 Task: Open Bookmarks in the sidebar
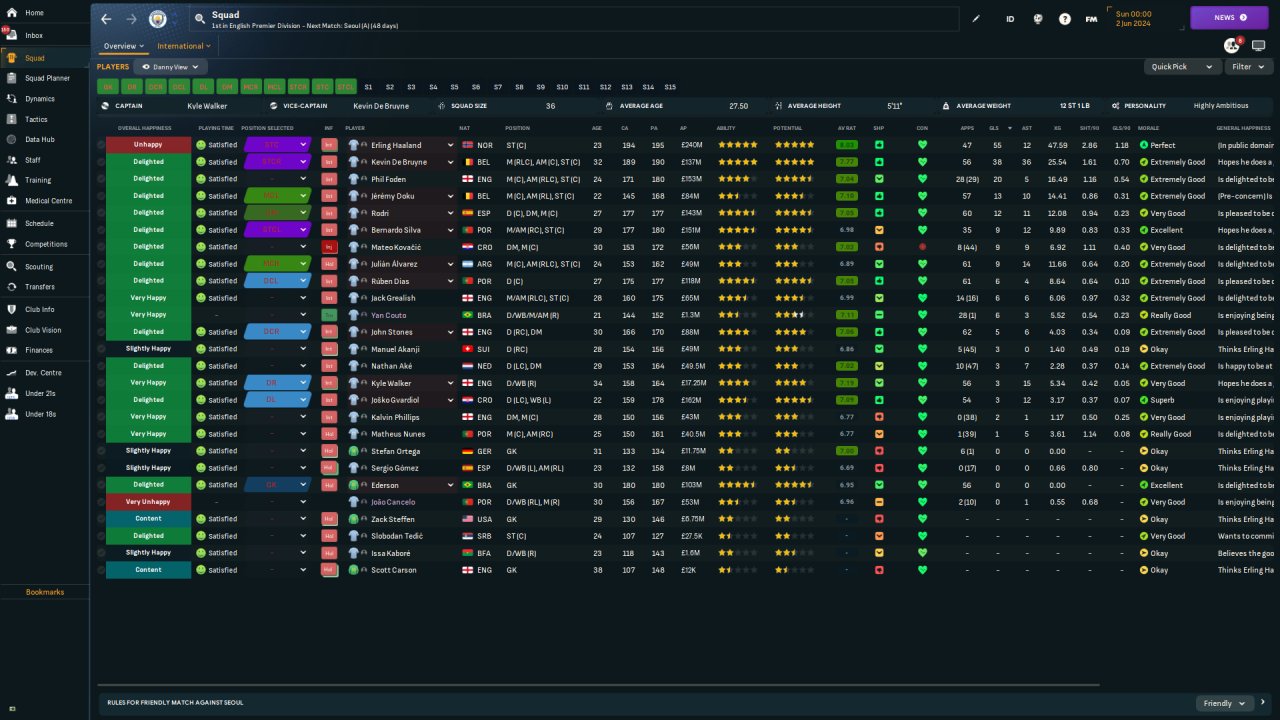(45, 592)
